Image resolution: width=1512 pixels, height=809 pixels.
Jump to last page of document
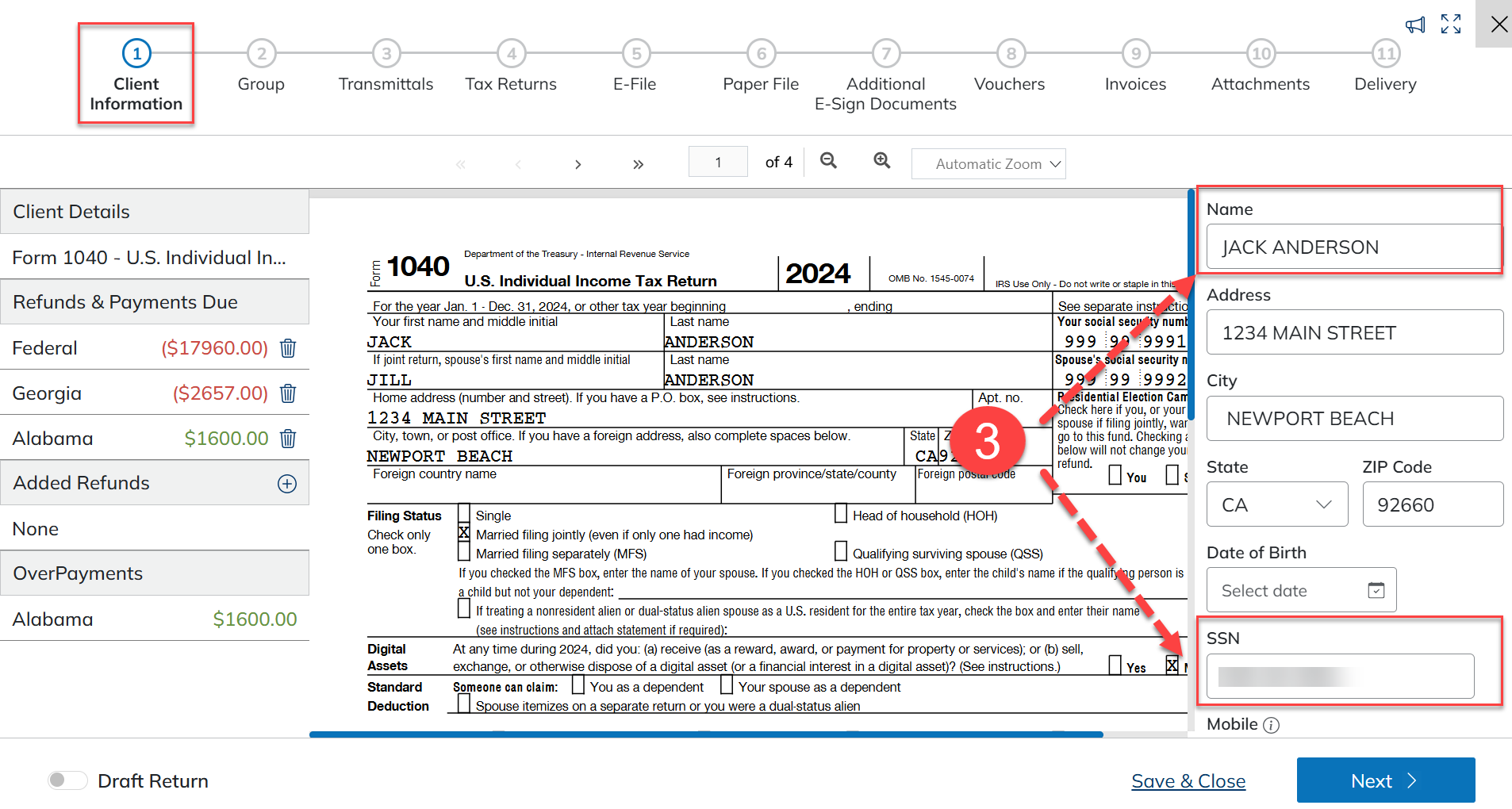click(x=638, y=164)
